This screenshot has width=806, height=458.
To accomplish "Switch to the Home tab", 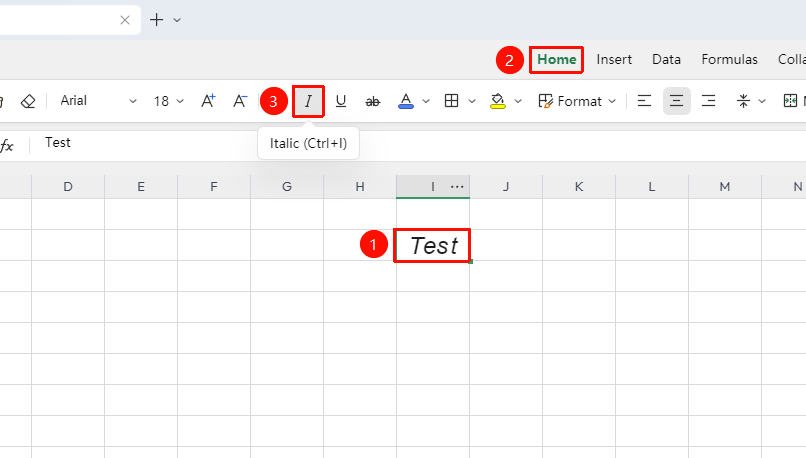I will [556, 60].
